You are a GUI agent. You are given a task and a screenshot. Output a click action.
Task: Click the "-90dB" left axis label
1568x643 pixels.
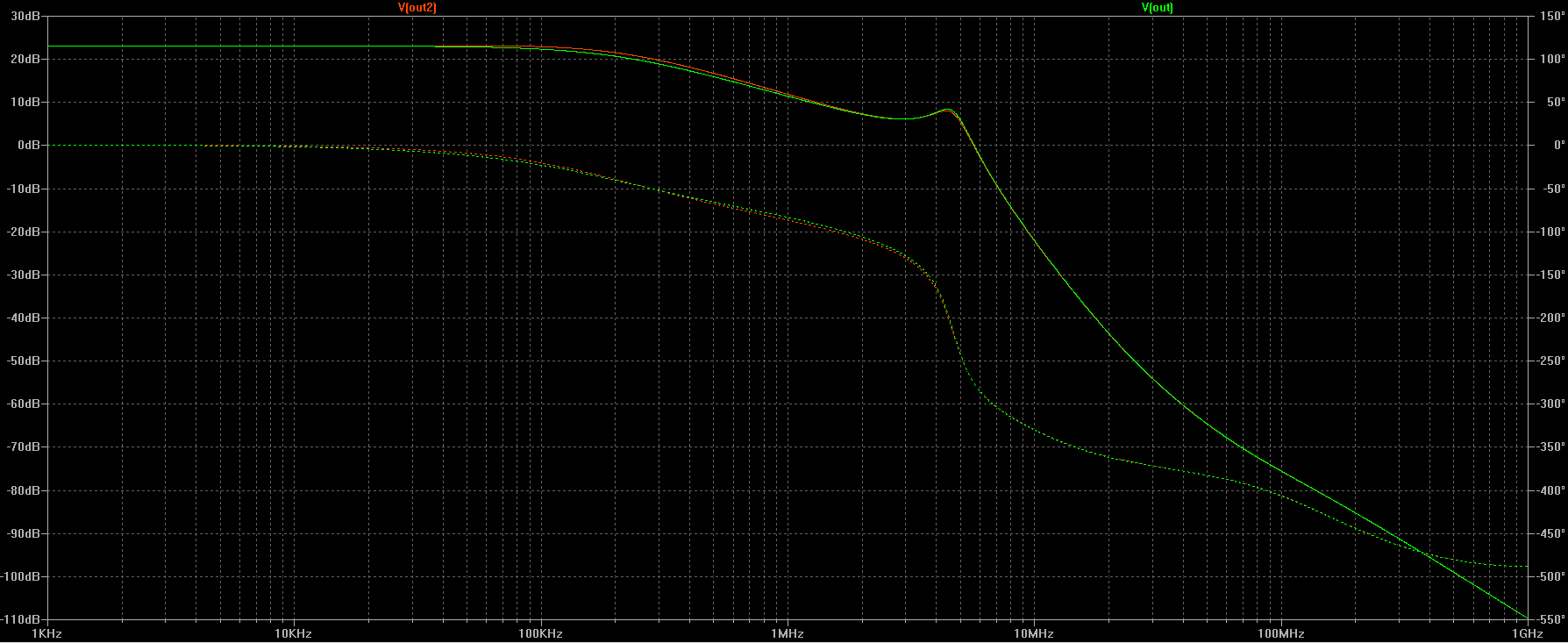(24, 533)
